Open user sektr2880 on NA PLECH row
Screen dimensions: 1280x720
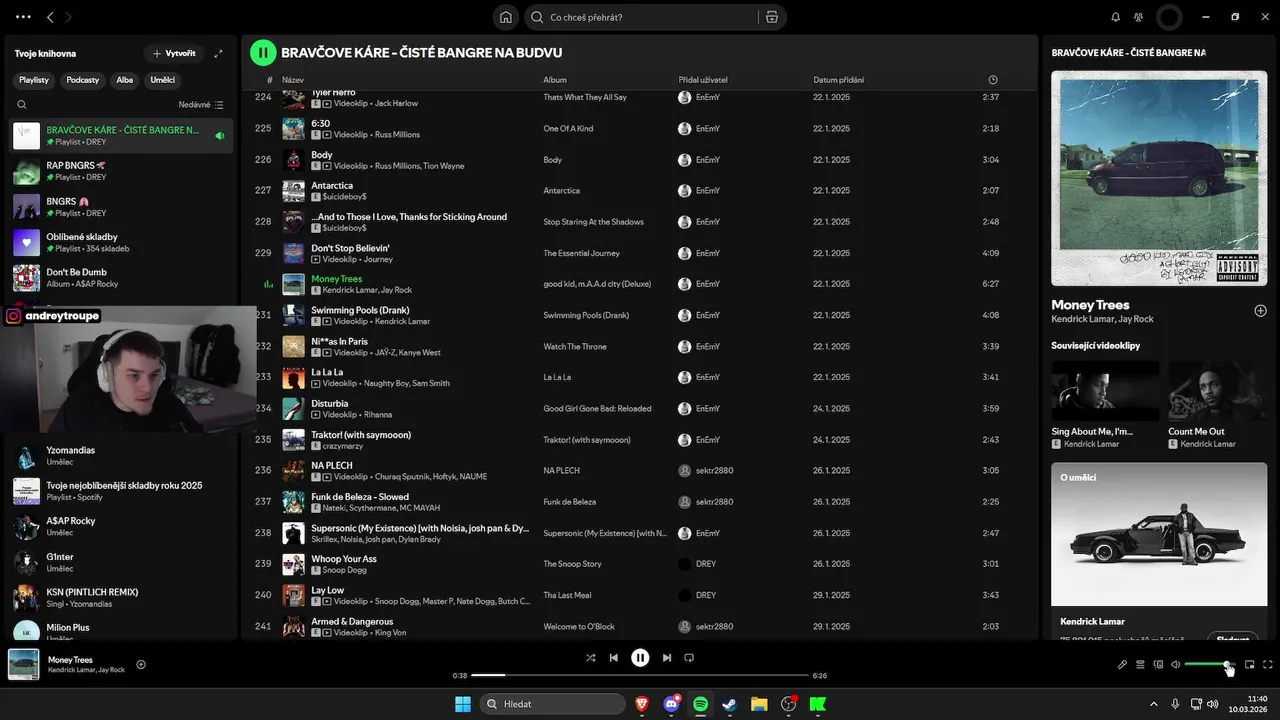(x=714, y=471)
